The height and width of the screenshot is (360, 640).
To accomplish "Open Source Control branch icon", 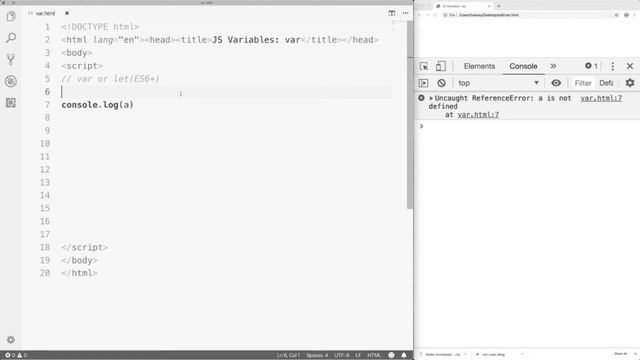I will coord(11,60).
